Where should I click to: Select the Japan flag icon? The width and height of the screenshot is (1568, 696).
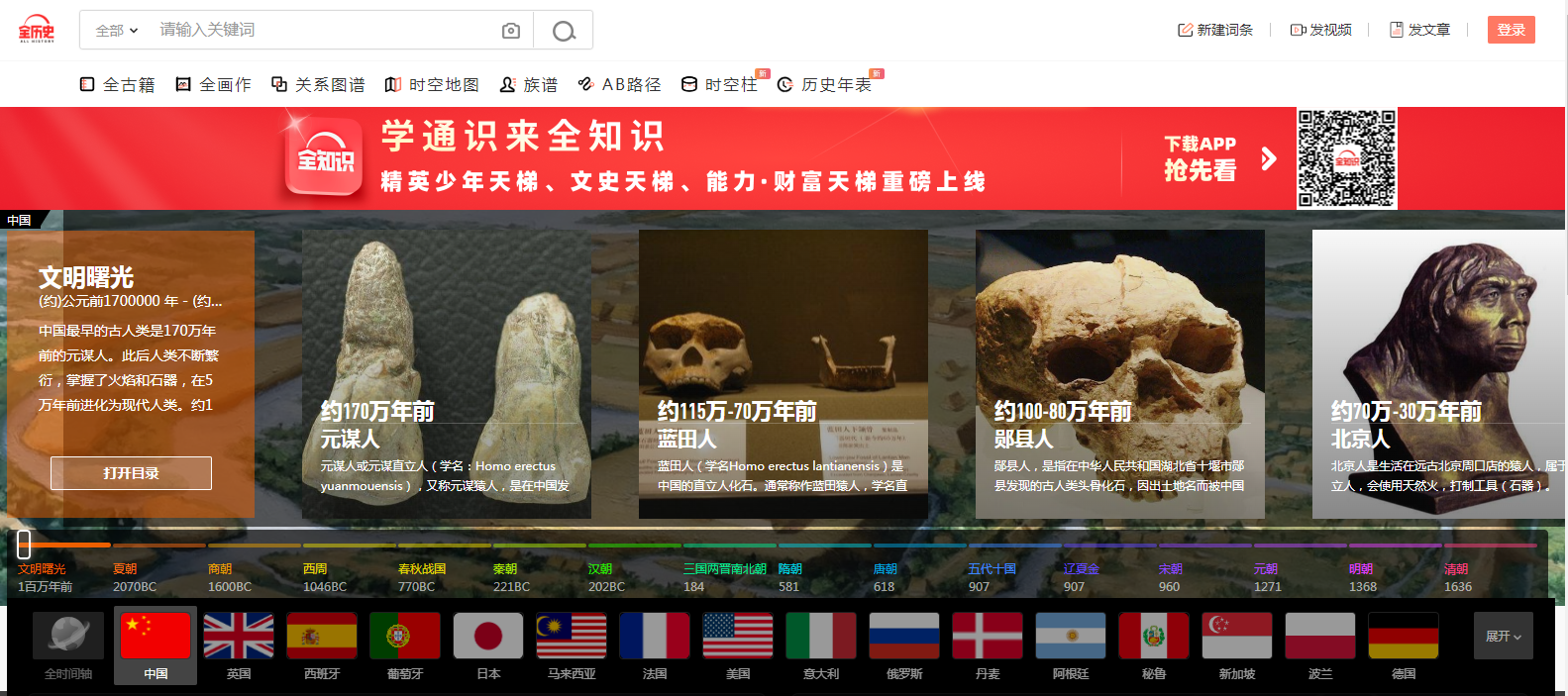[x=488, y=636]
